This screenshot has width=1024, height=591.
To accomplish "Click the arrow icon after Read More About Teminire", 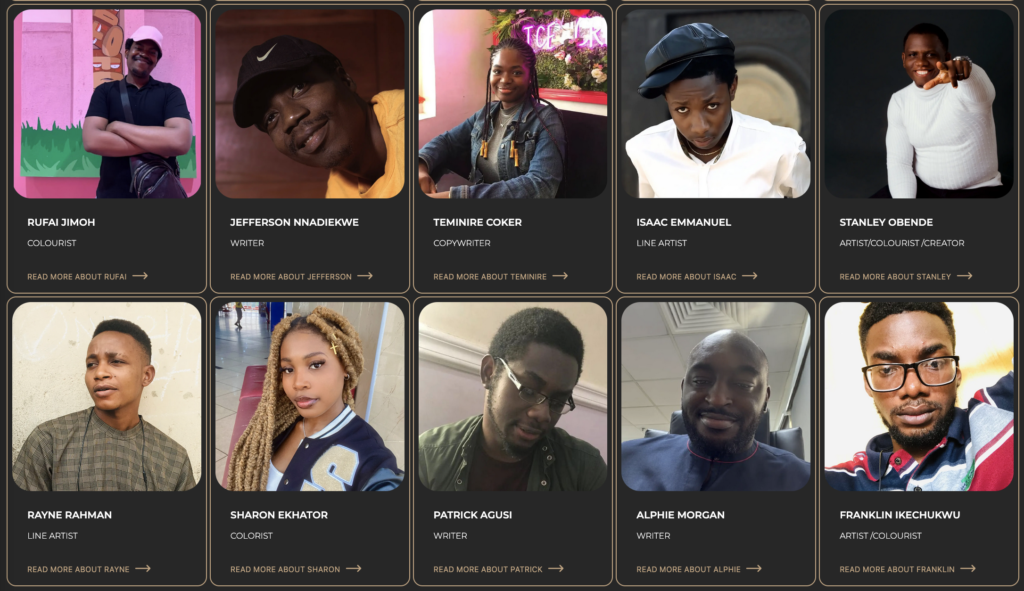I will 560,276.
